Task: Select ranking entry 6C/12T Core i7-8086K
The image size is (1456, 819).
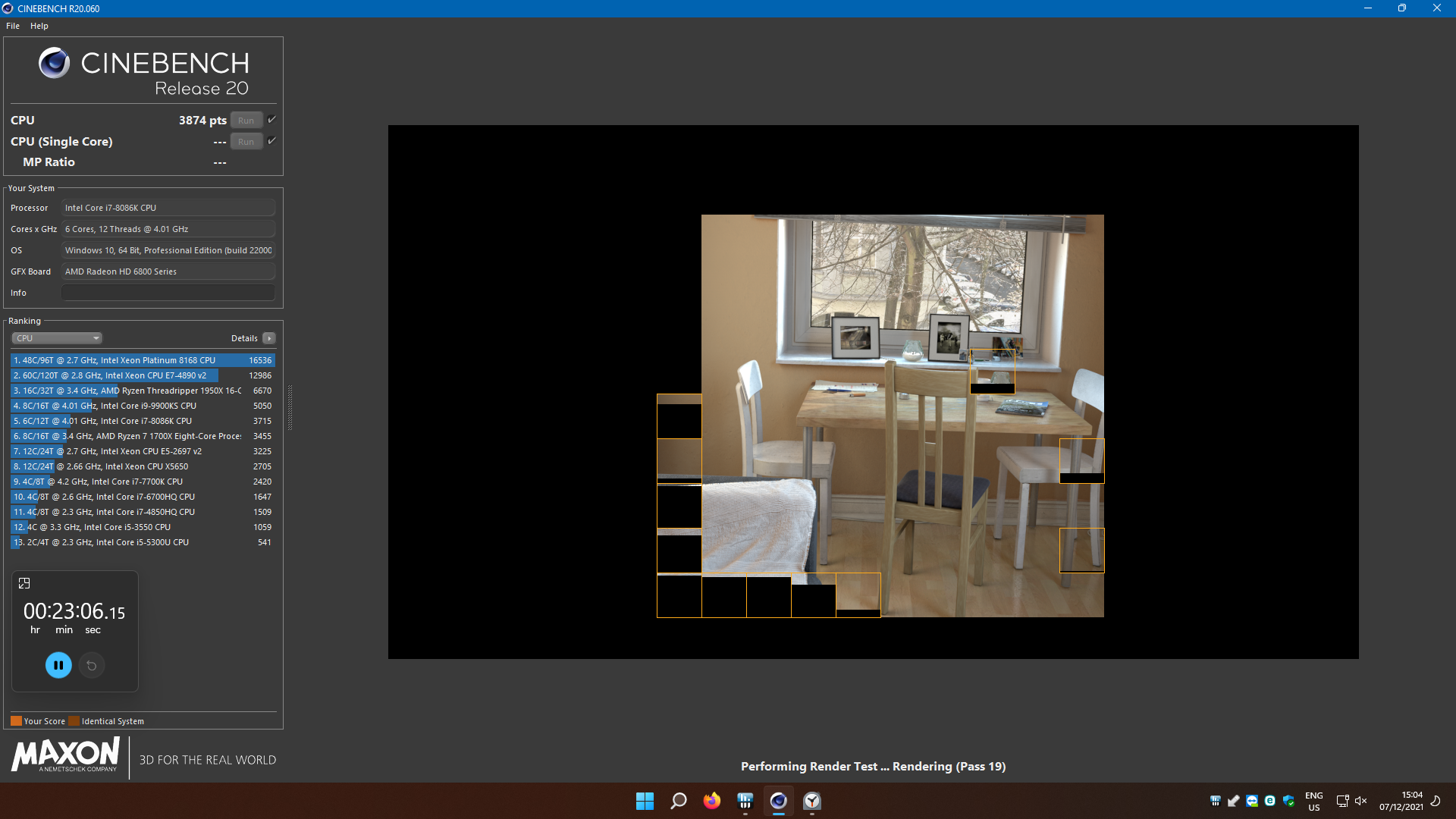Action: tap(143, 421)
